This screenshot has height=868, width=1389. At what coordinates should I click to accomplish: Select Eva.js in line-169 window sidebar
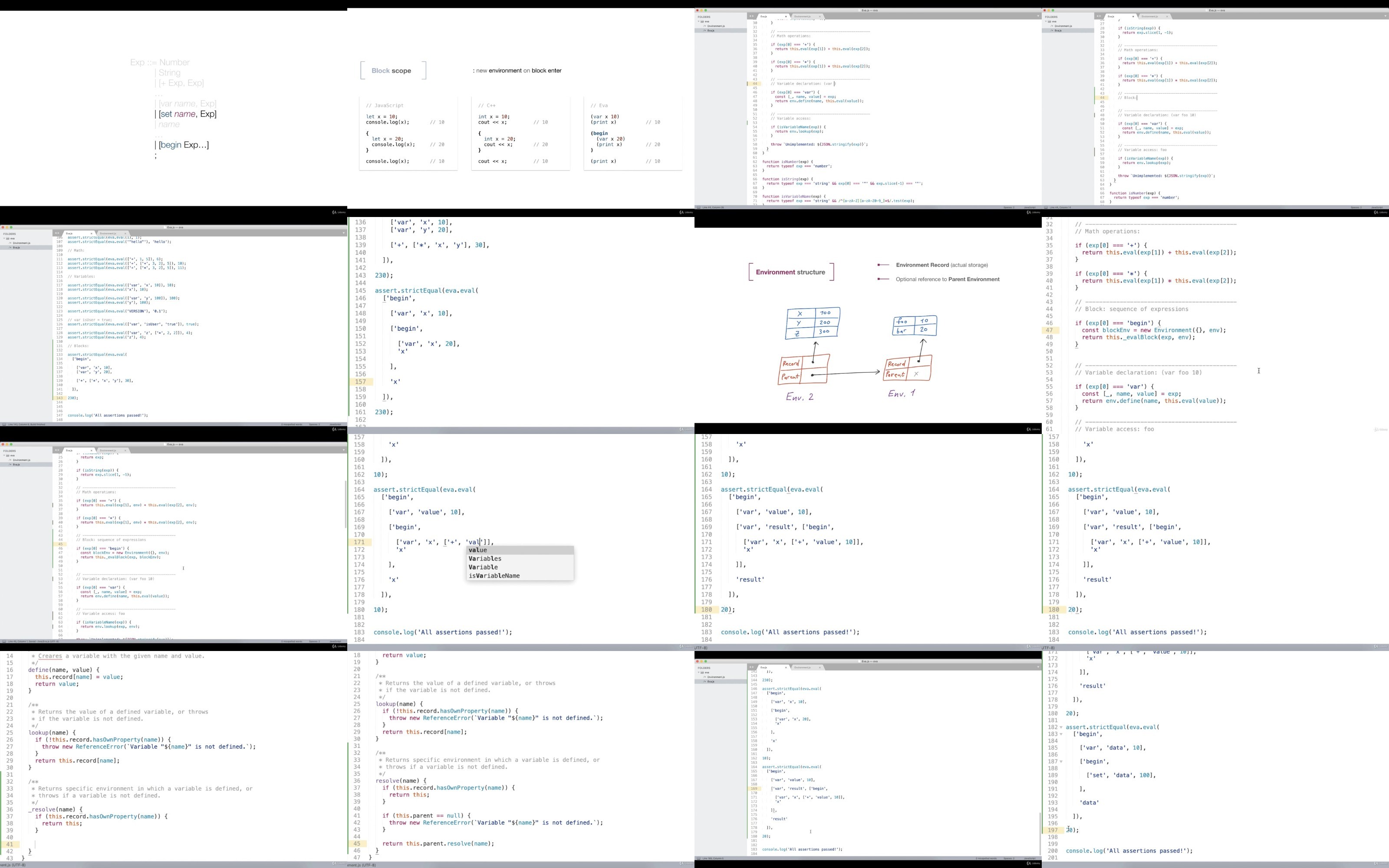[711, 681]
